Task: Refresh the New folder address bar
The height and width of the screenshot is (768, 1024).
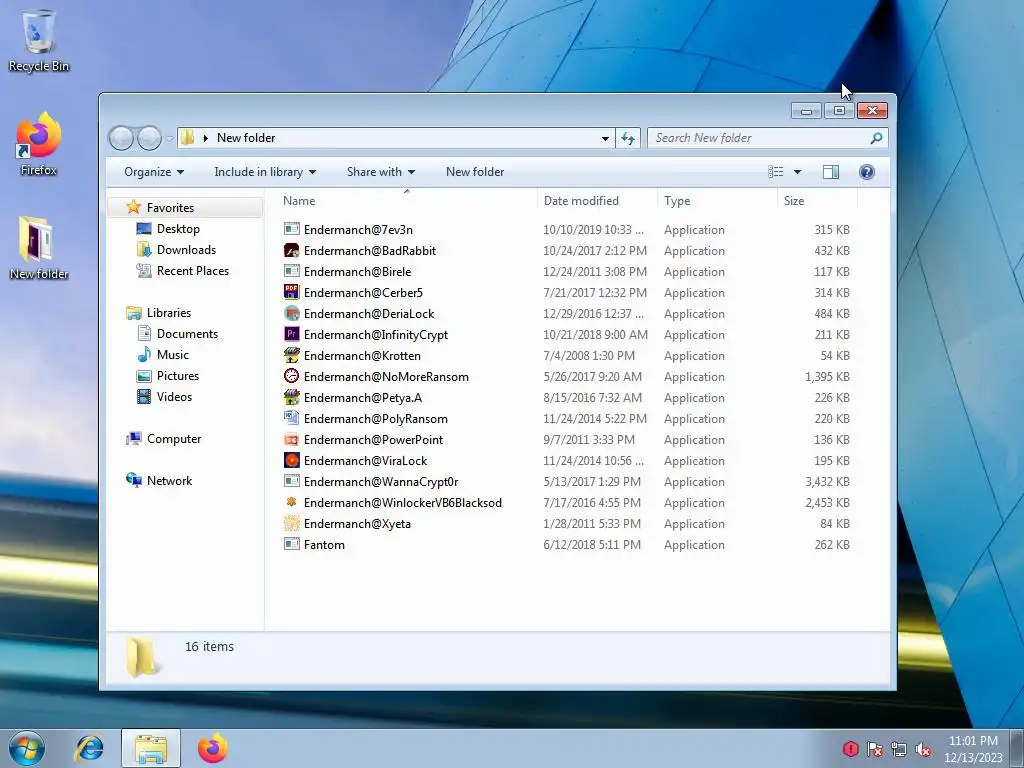Action: [628, 138]
